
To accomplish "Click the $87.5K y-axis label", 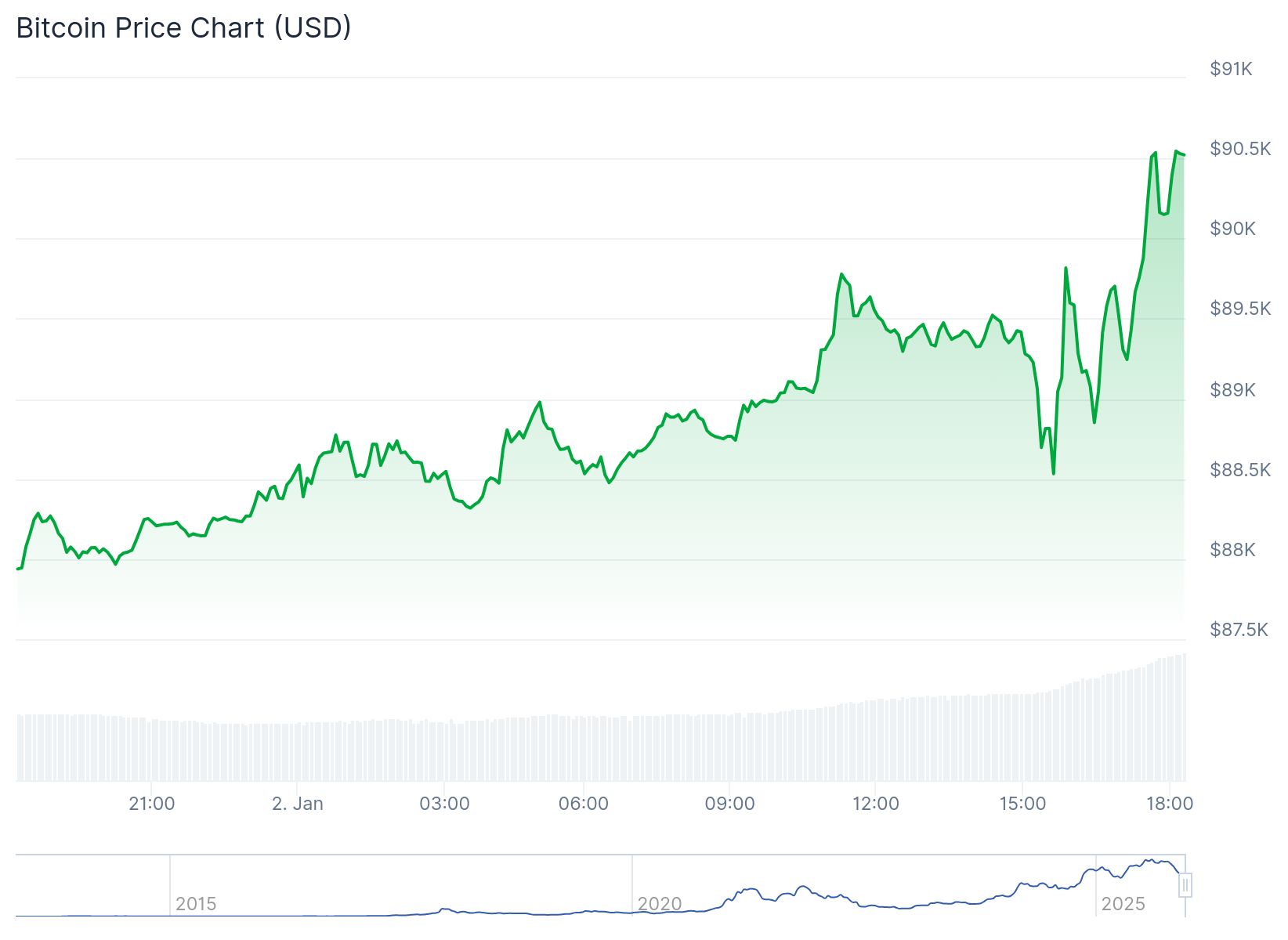I will [x=1239, y=630].
